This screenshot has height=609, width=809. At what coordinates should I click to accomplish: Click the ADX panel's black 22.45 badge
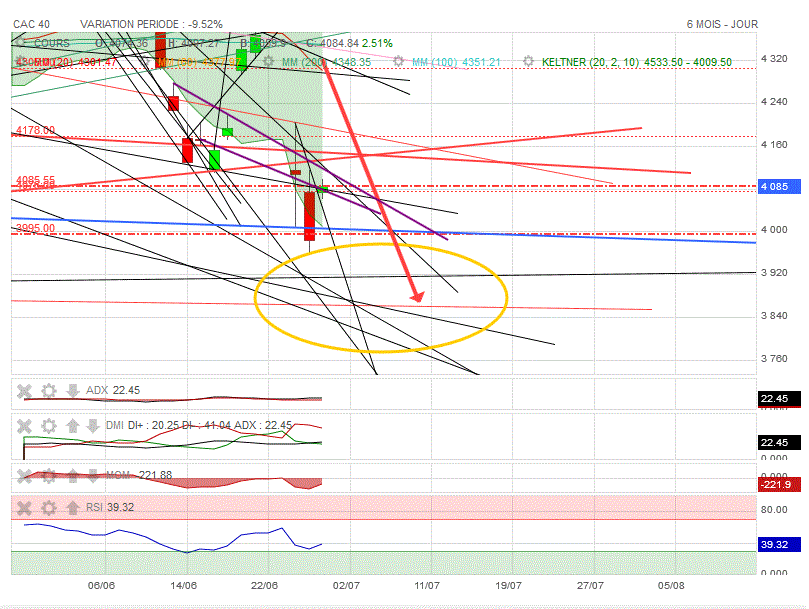(x=780, y=398)
